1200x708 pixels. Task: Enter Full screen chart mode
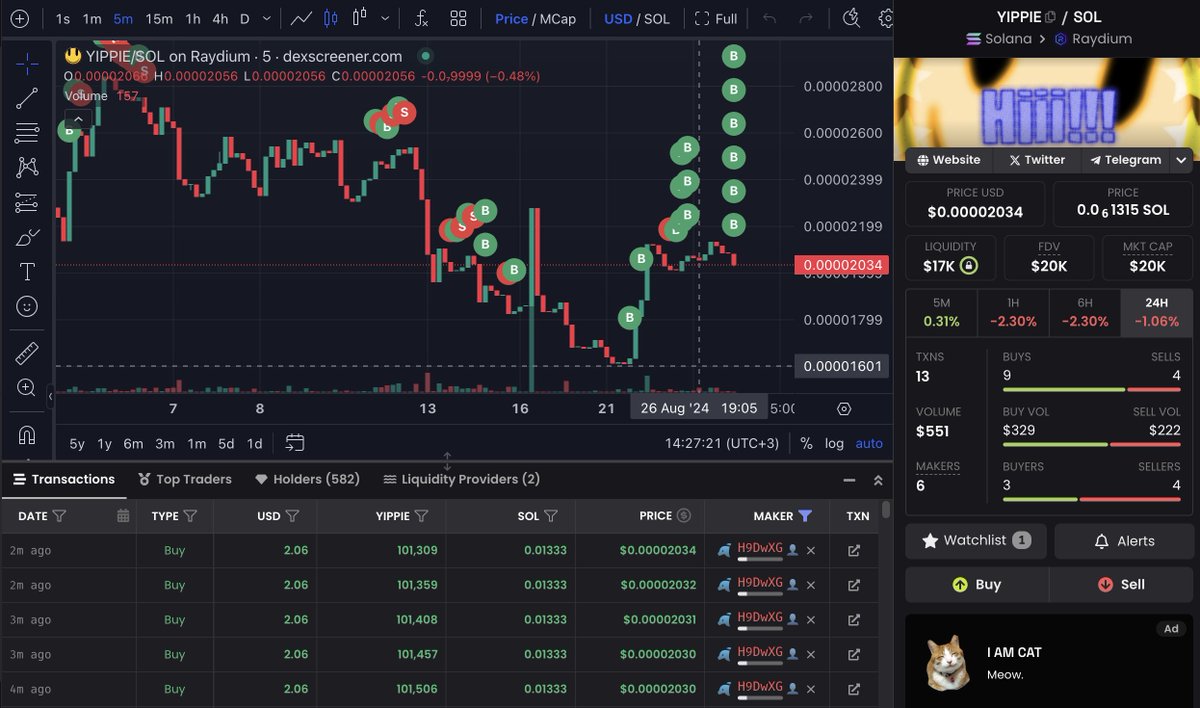pyautogui.click(x=715, y=18)
